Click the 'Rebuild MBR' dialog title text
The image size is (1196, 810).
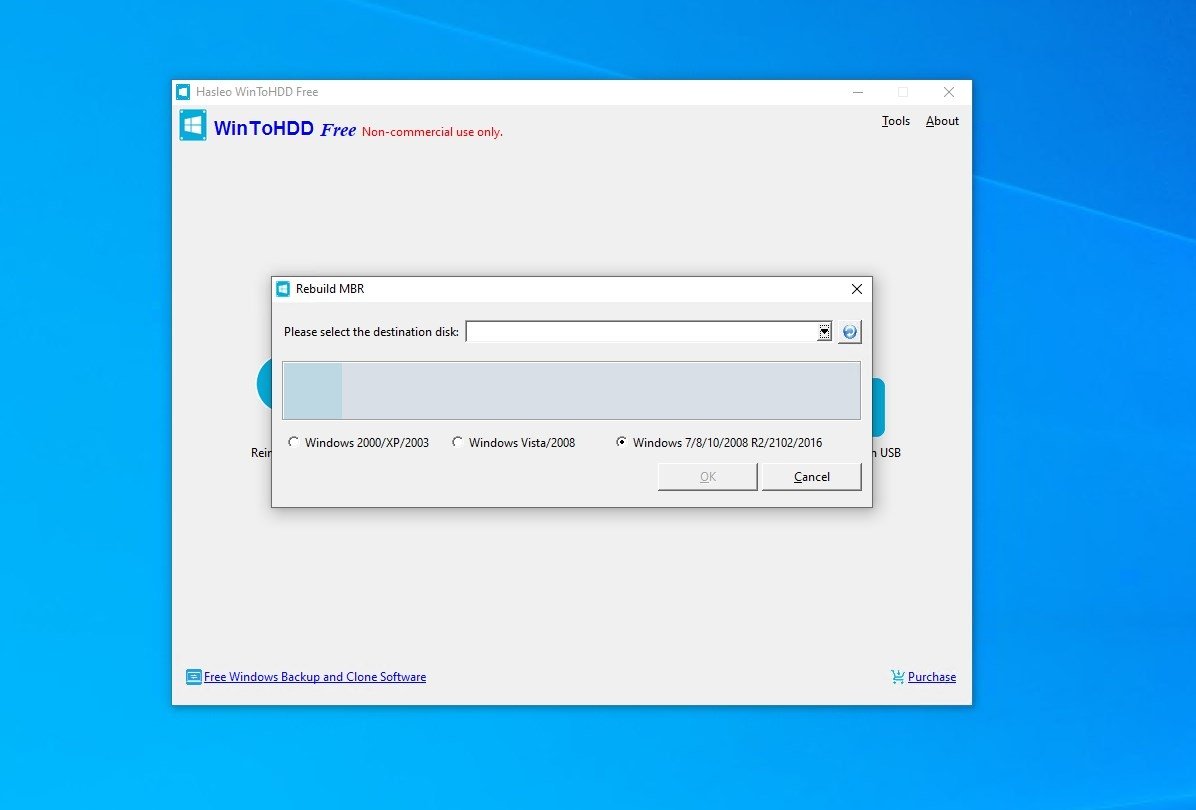click(x=330, y=289)
